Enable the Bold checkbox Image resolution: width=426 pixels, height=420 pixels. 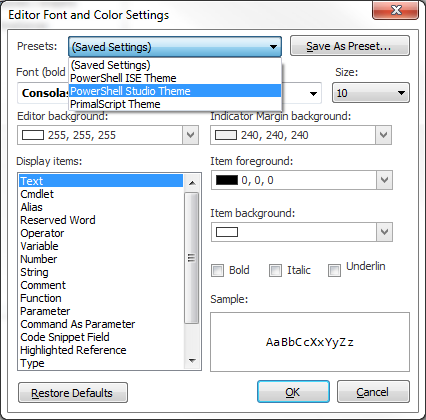click(218, 270)
